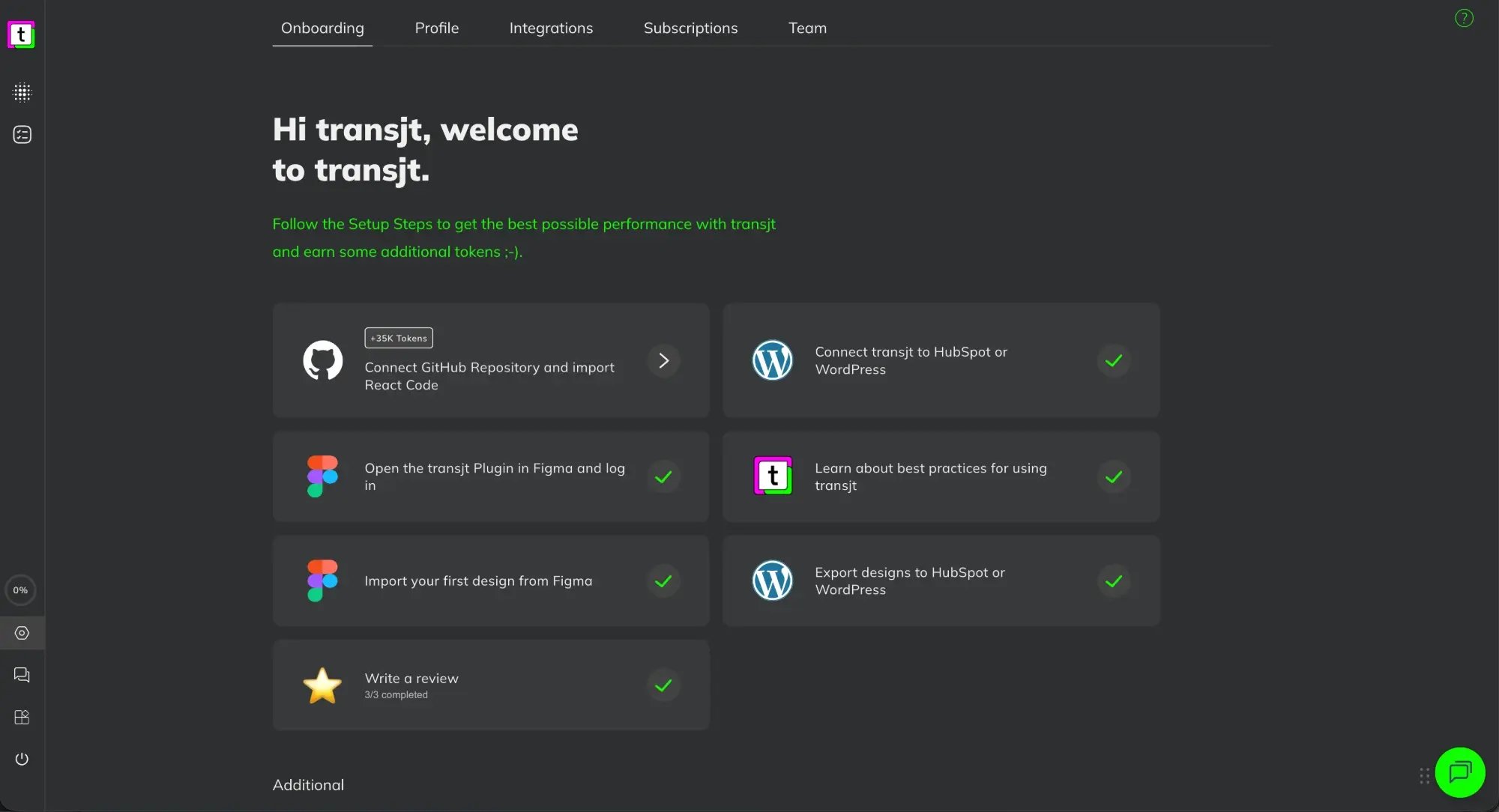Click checkmark for Connect transjt to HubSpot

(1114, 360)
